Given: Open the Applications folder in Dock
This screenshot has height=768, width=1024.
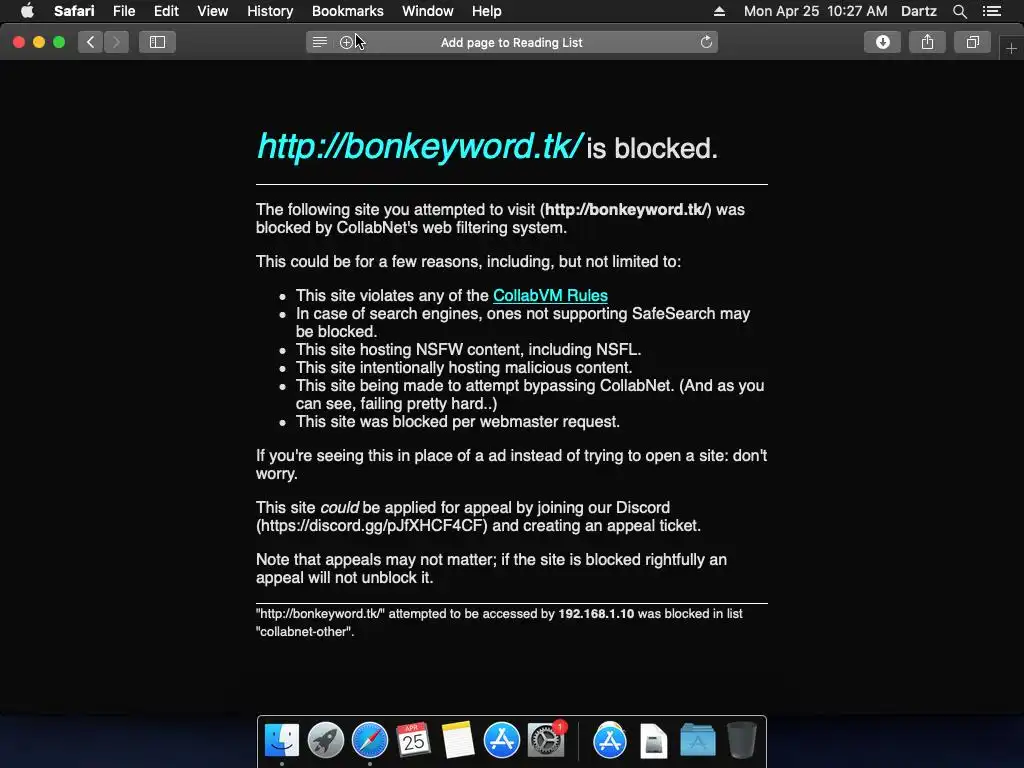Looking at the screenshot, I should click(697, 741).
